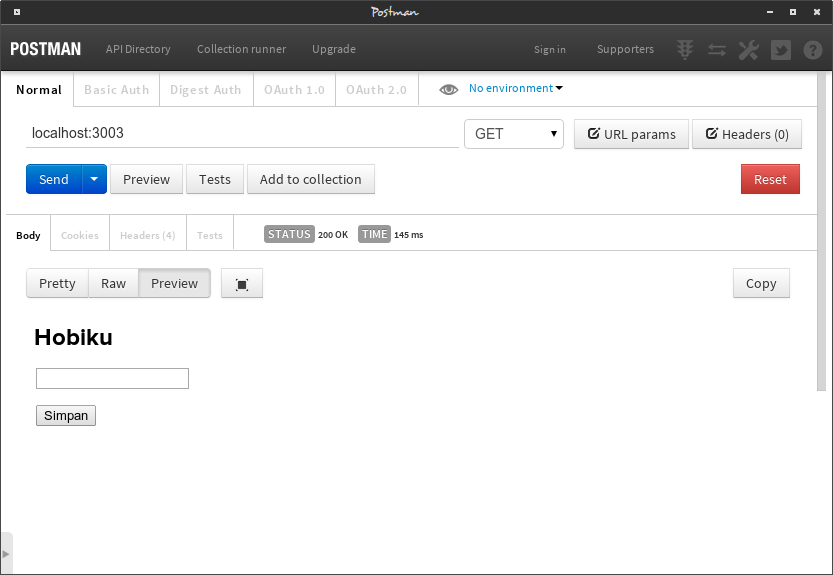The width and height of the screenshot is (833, 575).
Task: Copy the response with Copy button
Action: coord(761,283)
